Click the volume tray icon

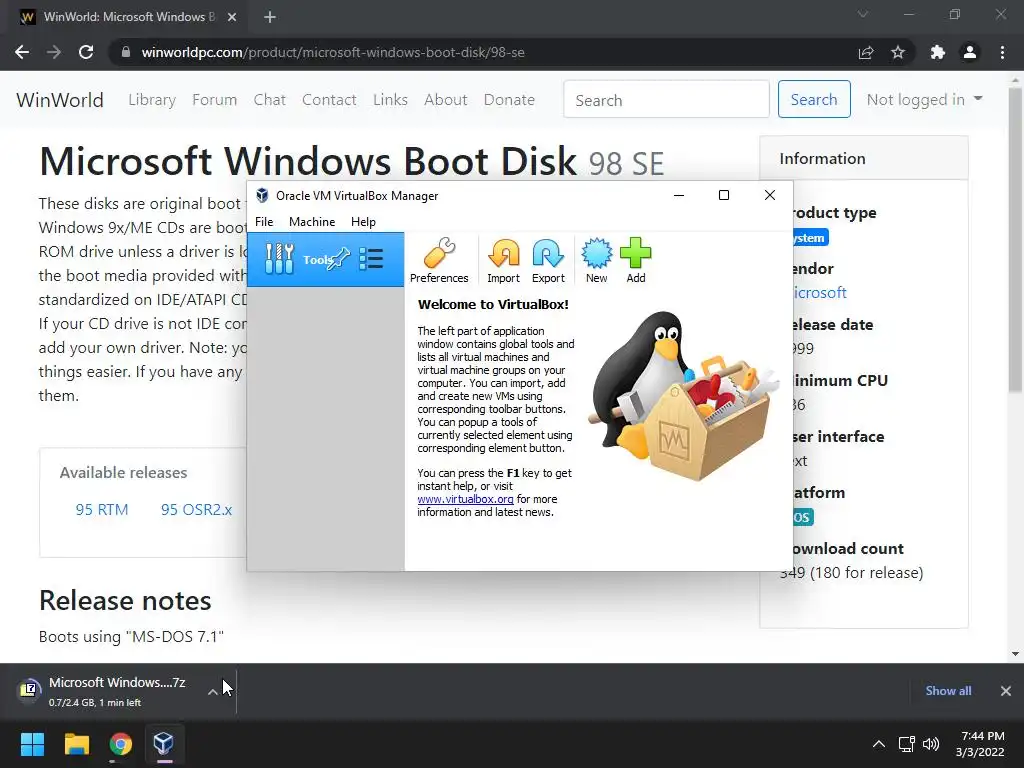[x=931, y=744]
